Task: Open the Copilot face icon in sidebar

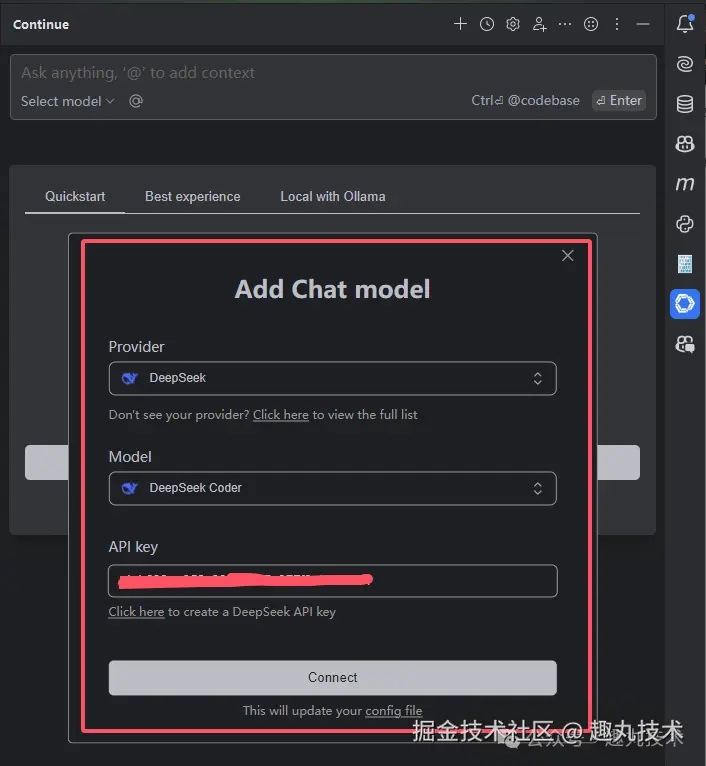Action: (685, 144)
